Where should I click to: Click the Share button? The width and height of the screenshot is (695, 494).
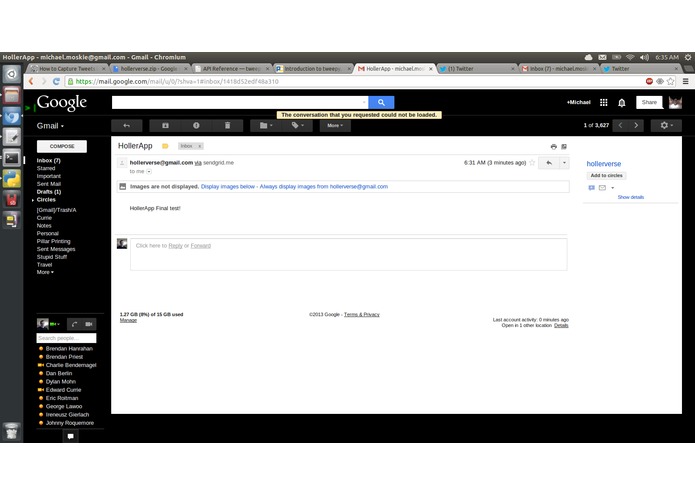tap(649, 102)
